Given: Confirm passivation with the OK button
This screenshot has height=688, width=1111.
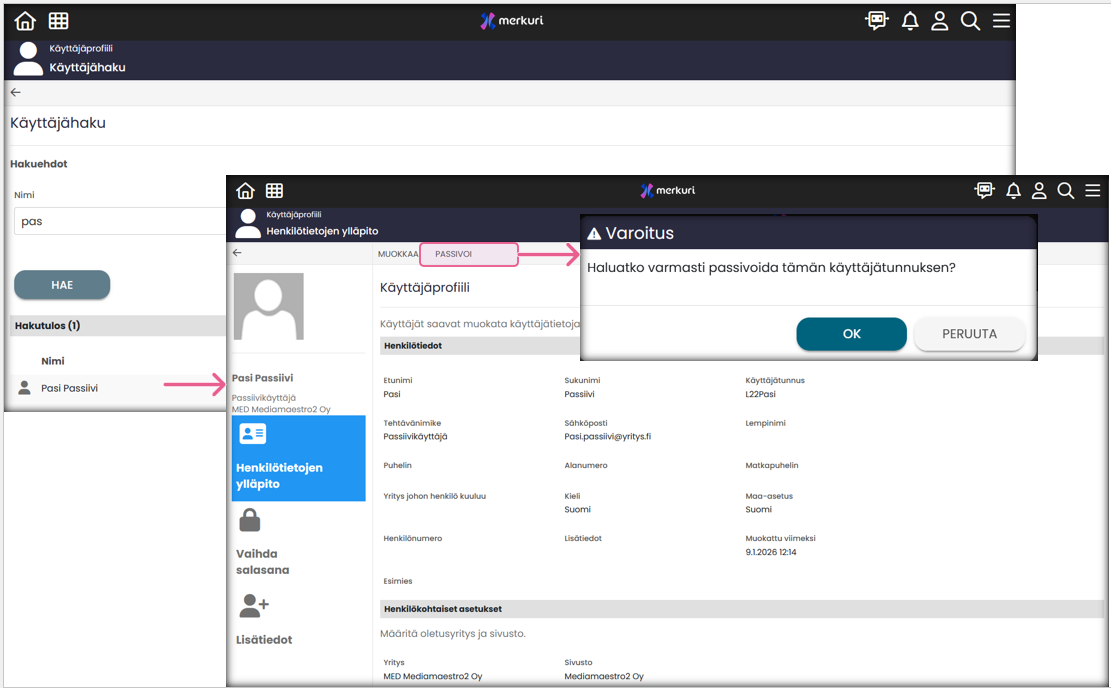Looking at the screenshot, I should click(x=851, y=334).
